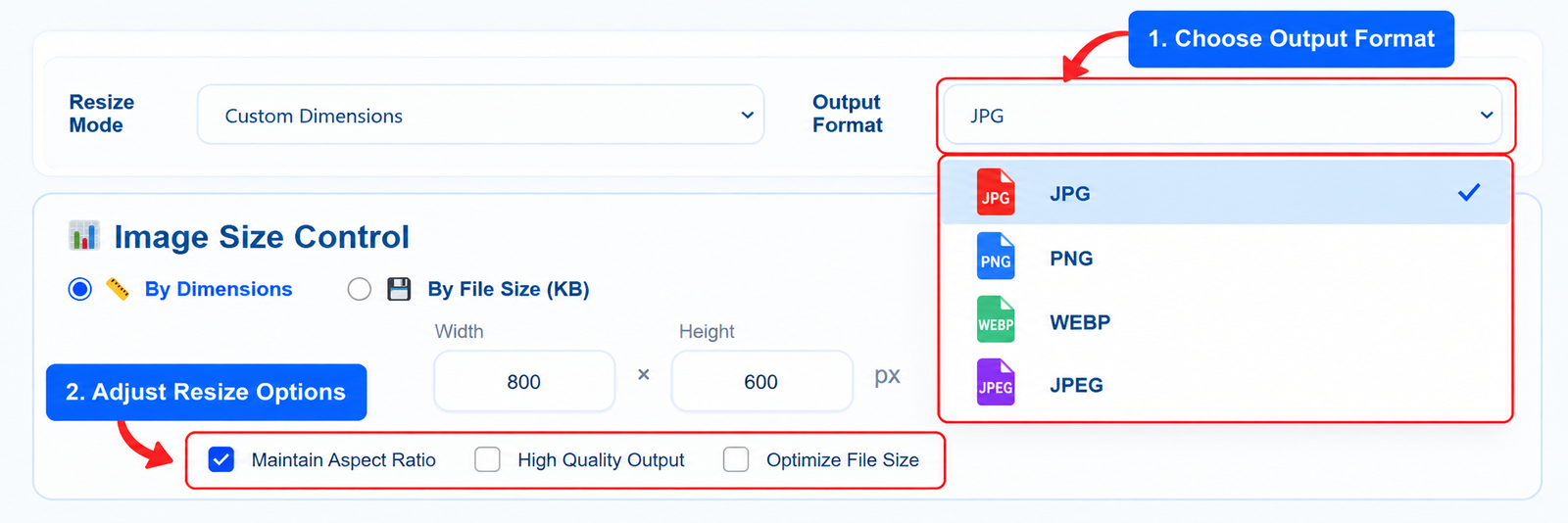The image size is (1568, 523).
Task: Choose WEBP from the format list
Action: pyautogui.click(x=1225, y=321)
